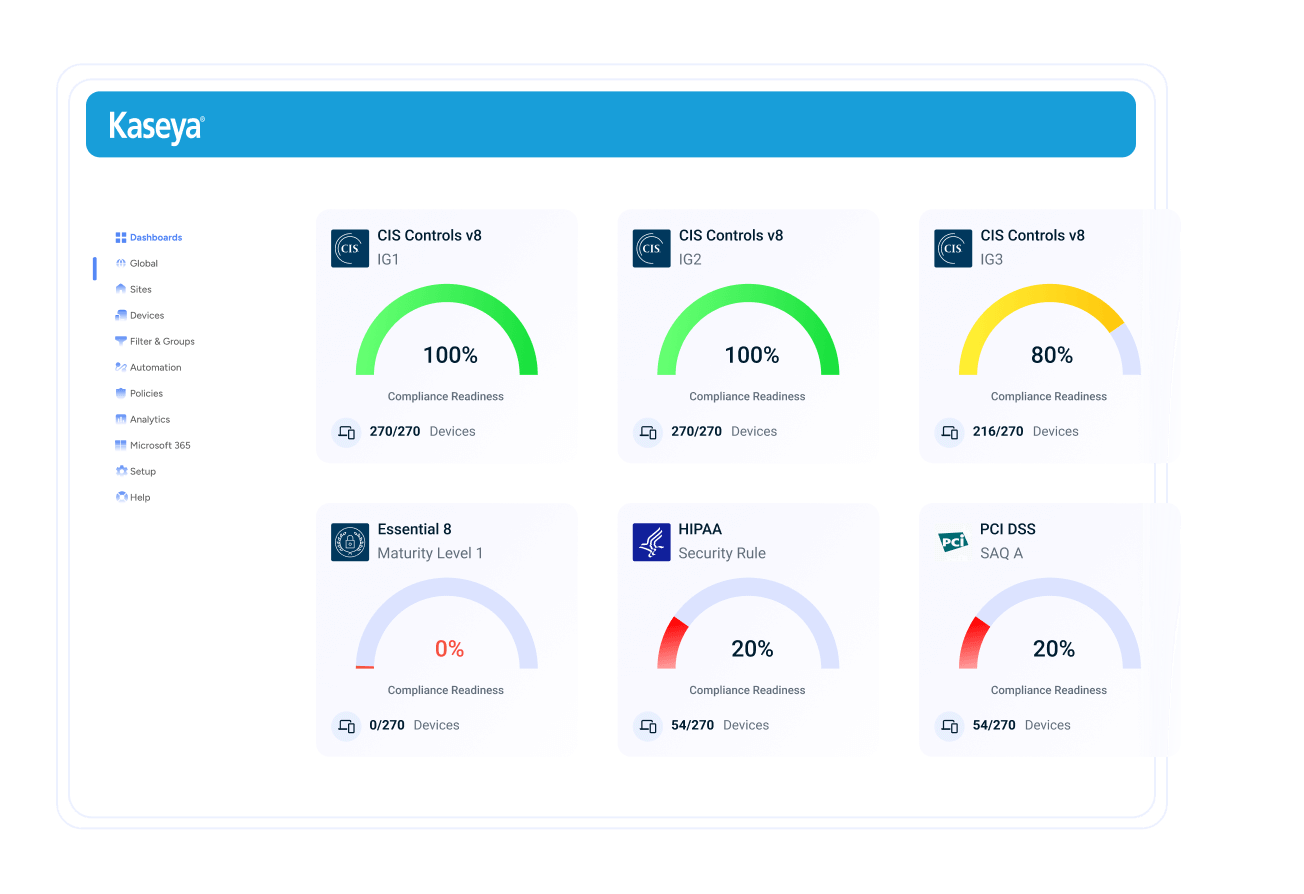The image size is (1304, 894).
Task: Select Analytics from the sidebar
Action: tap(149, 420)
